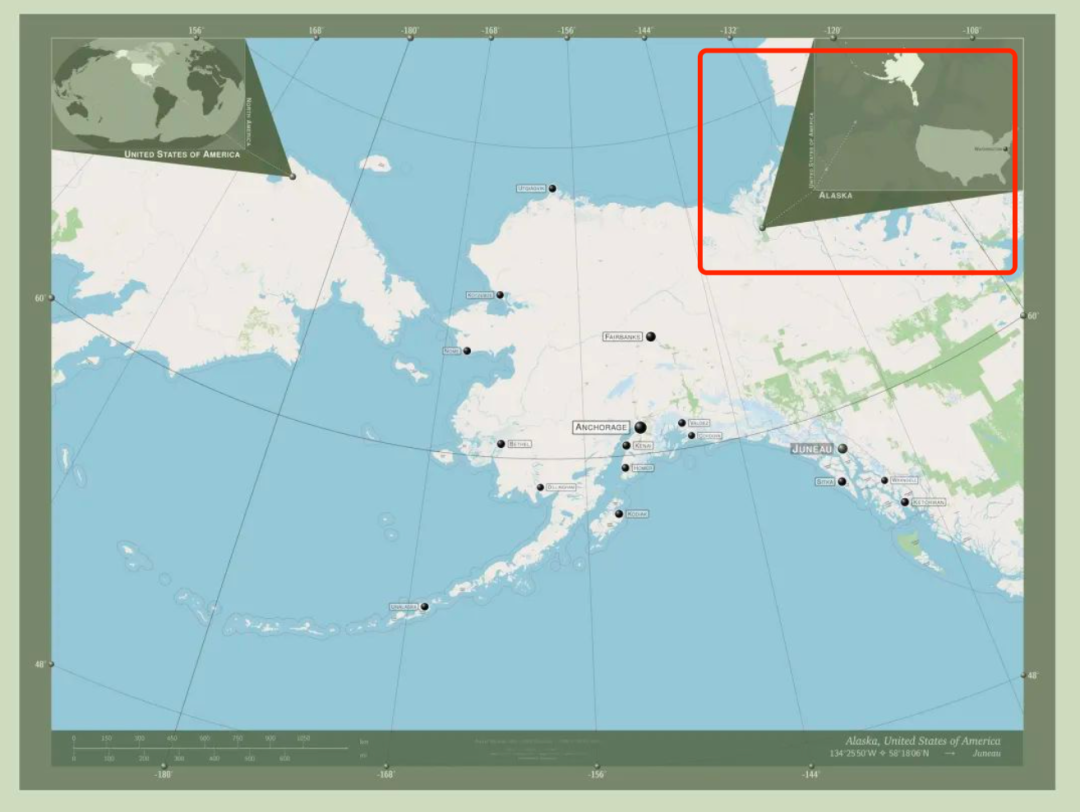This screenshot has height=812, width=1080.
Task: Click the world globe inset map
Action: (x=148, y=92)
